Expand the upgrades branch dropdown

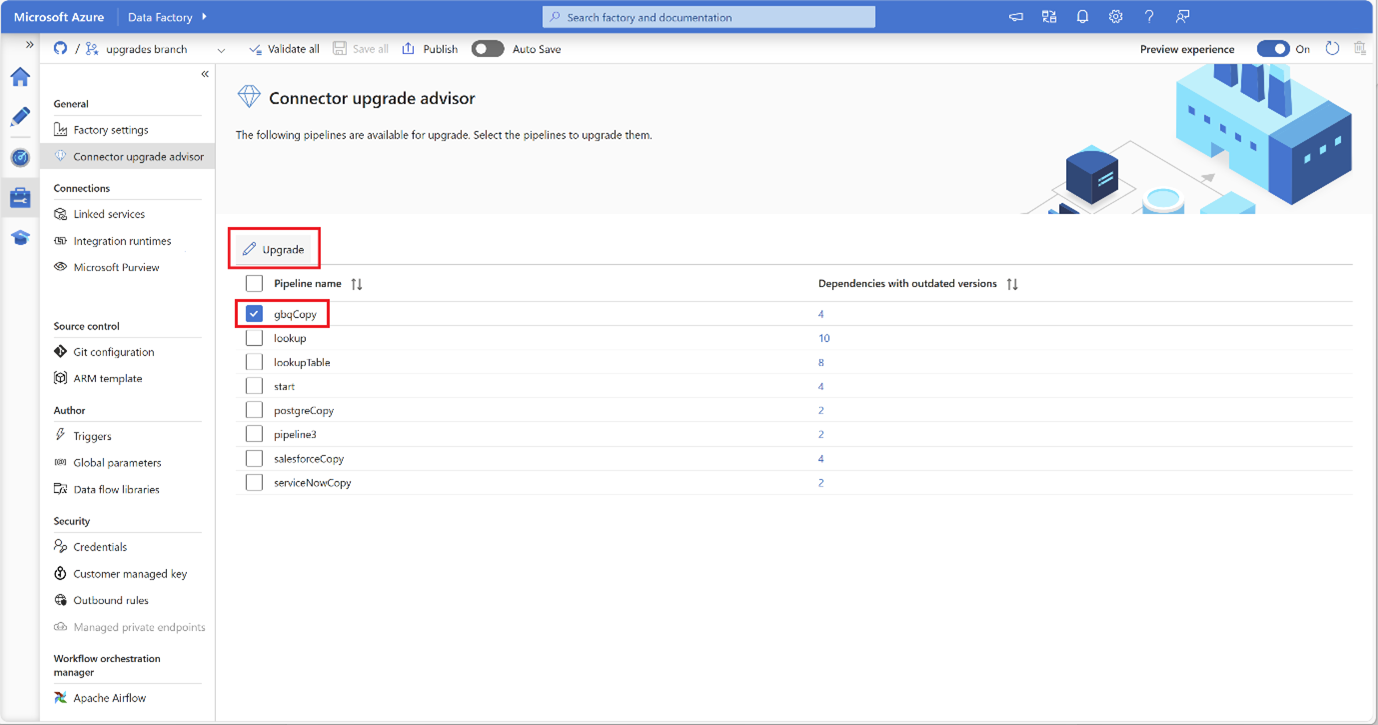click(221, 49)
